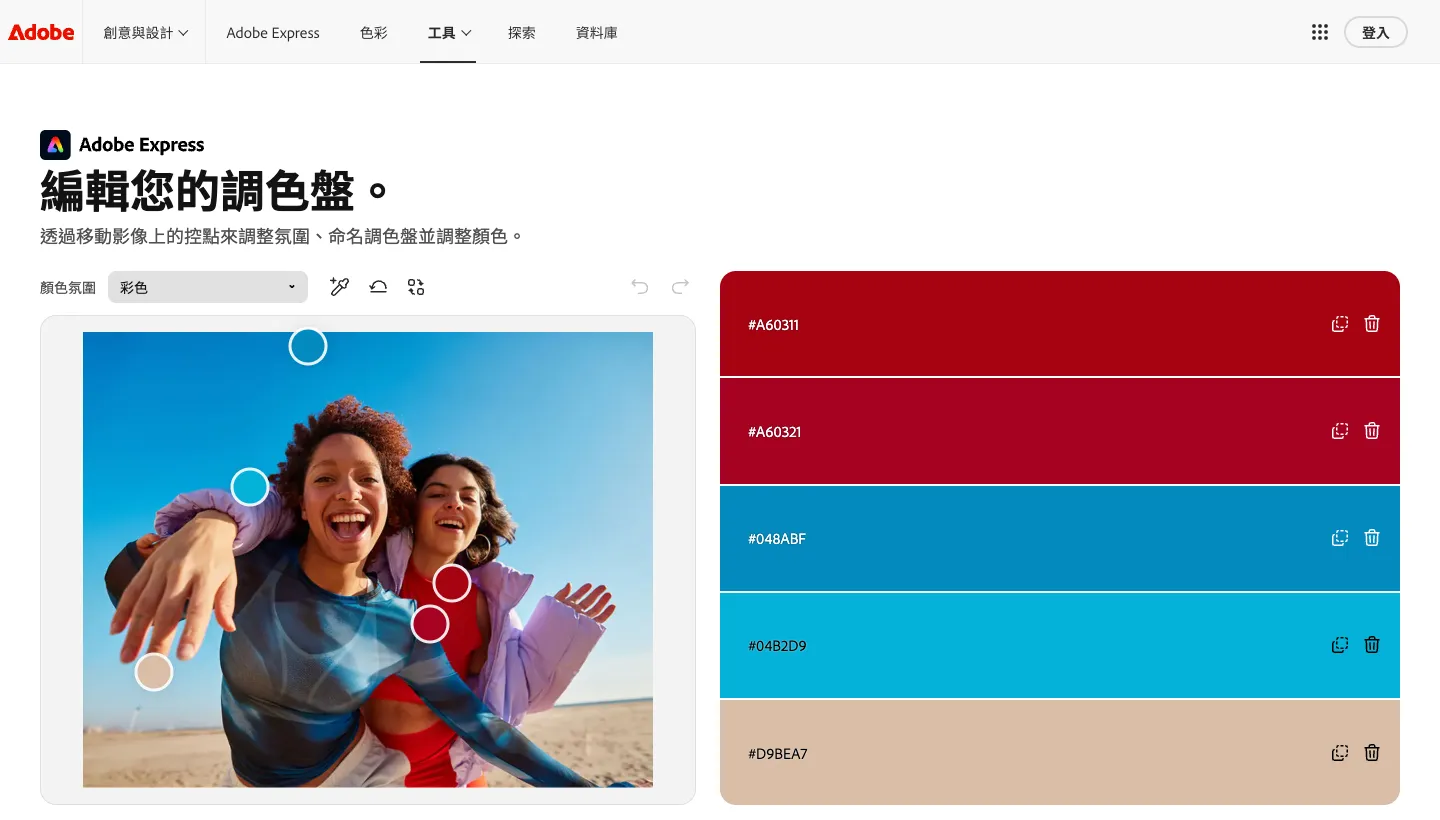Click the reset arc-arrow icon beside the eyedropper
Screen dimensions: 1440x820
click(378, 287)
